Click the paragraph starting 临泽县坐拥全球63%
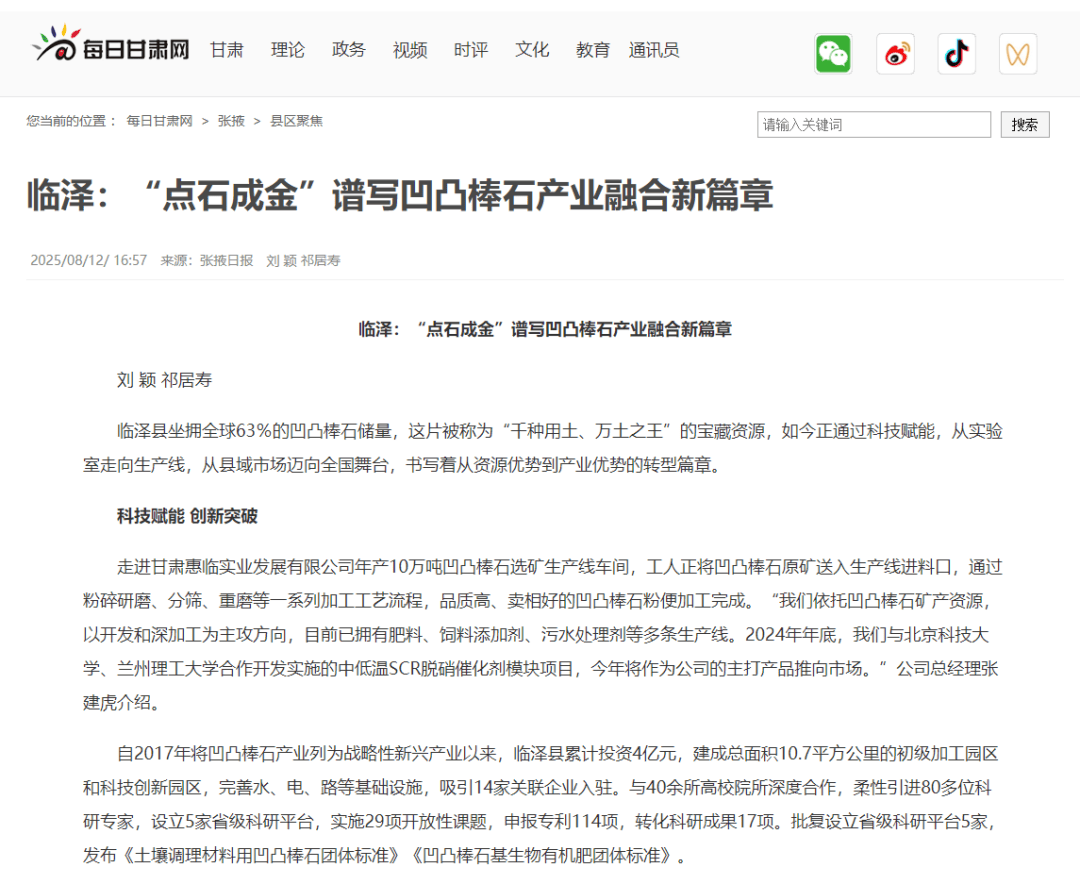1080x884 pixels. 543,448
